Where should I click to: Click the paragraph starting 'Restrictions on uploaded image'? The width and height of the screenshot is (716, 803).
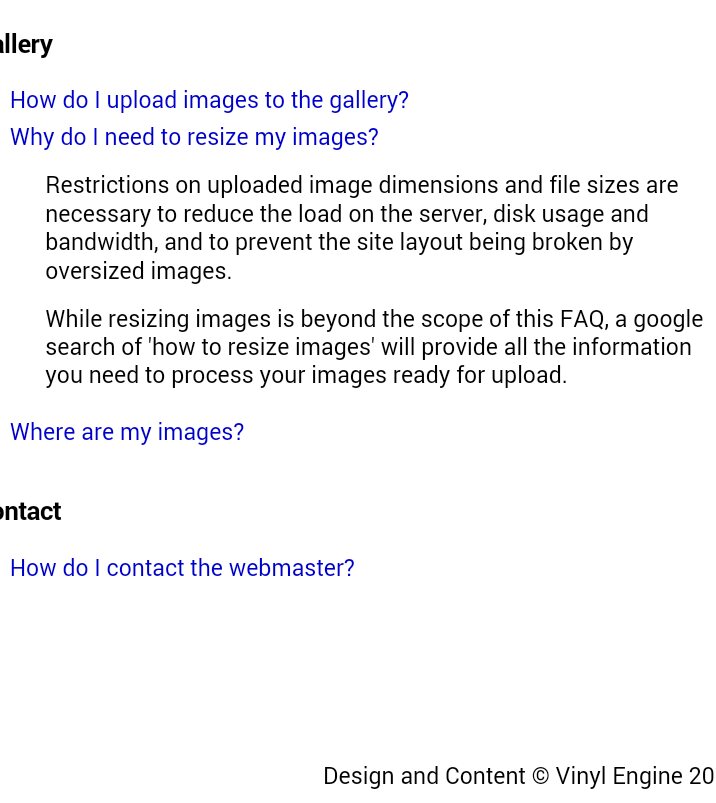(x=362, y=228)
